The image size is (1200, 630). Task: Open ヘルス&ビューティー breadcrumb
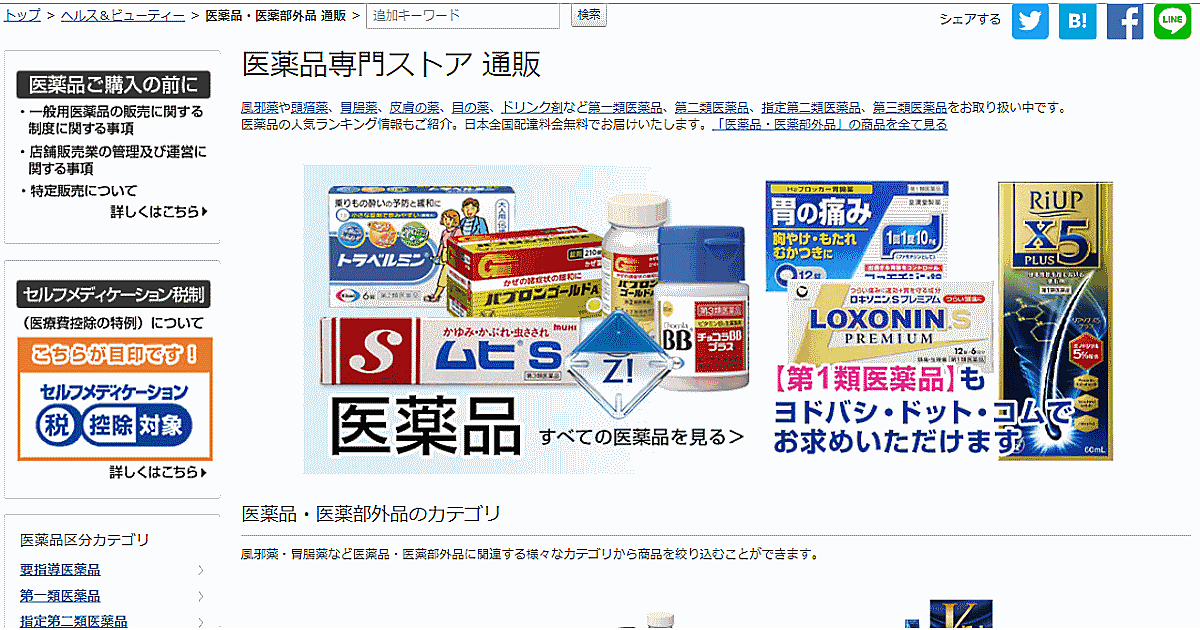[x=123, y=15]
